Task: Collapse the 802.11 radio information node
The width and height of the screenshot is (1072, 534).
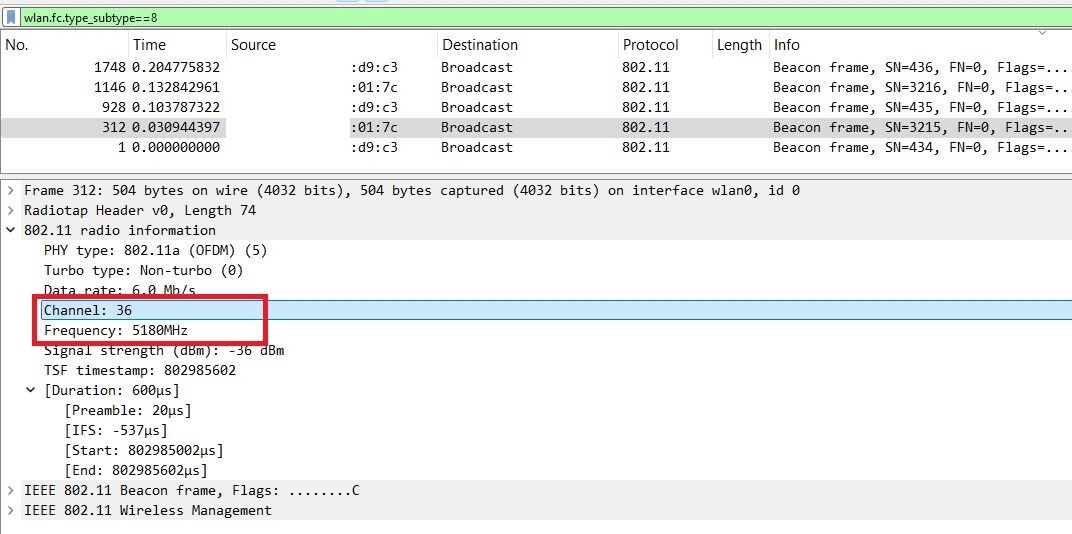Action: click(10, 230)
